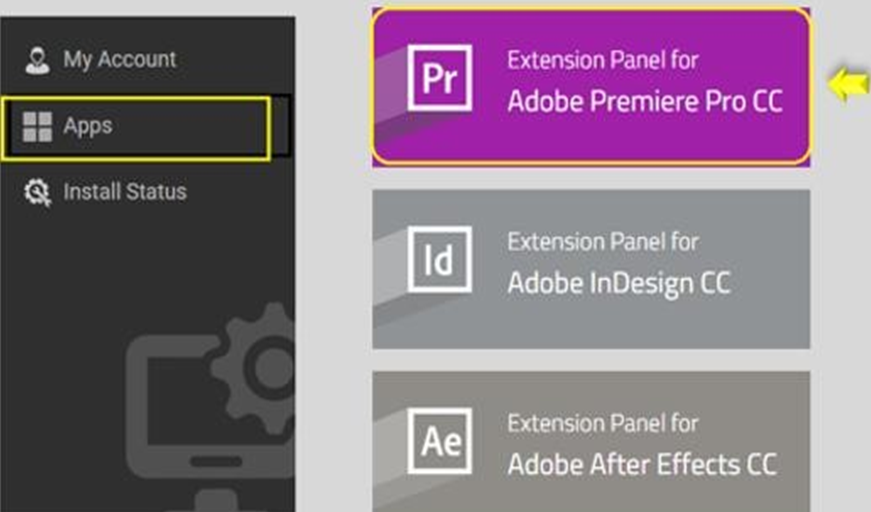Image resolution: width=871 pixels, height=512 pixels.
Task: Open the Install Status label
Action: (x=125, y=192)
